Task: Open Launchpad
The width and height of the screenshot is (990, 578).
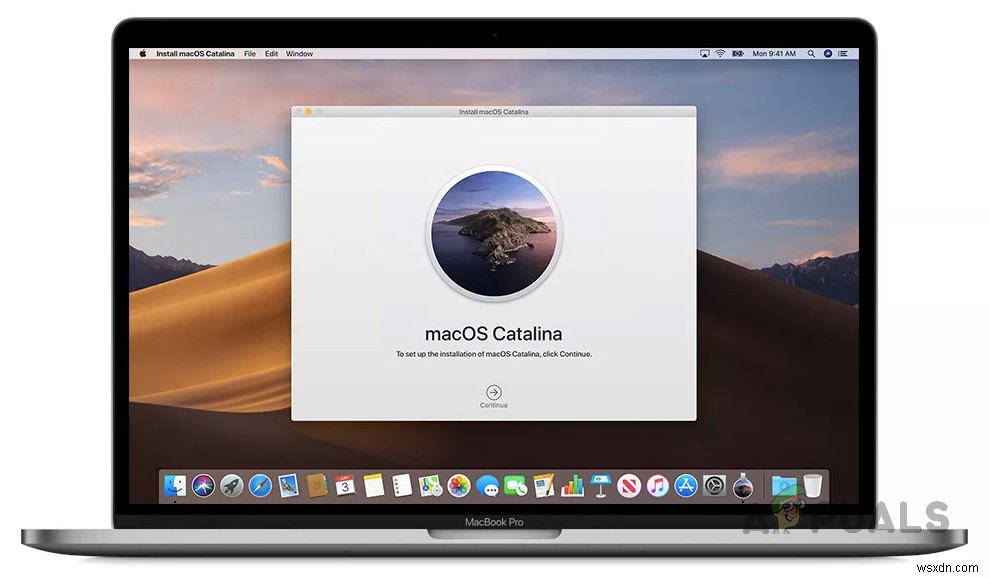Action: click(231, 486)
